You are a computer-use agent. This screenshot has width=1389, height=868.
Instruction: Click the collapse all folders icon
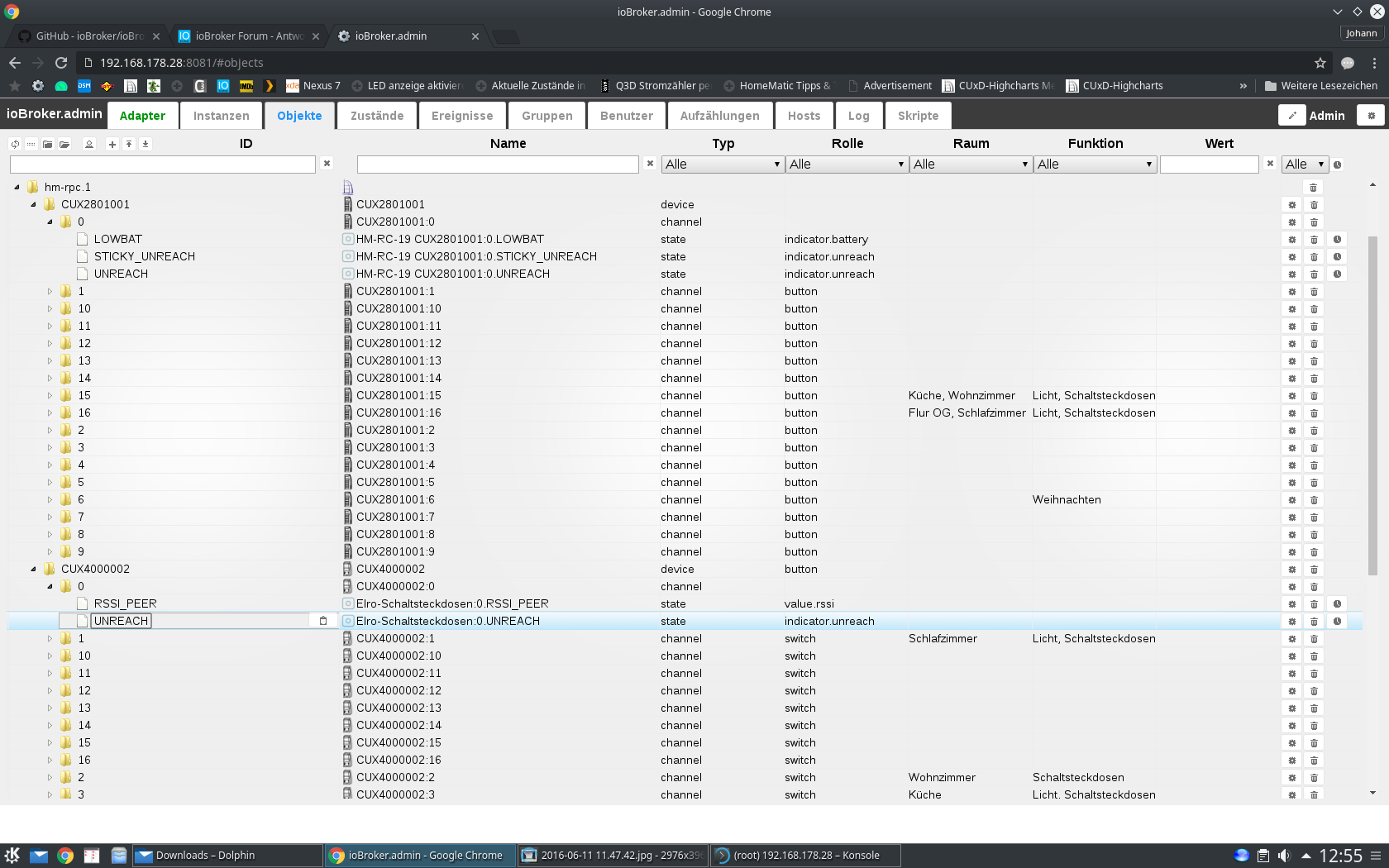tap(48, 144)
